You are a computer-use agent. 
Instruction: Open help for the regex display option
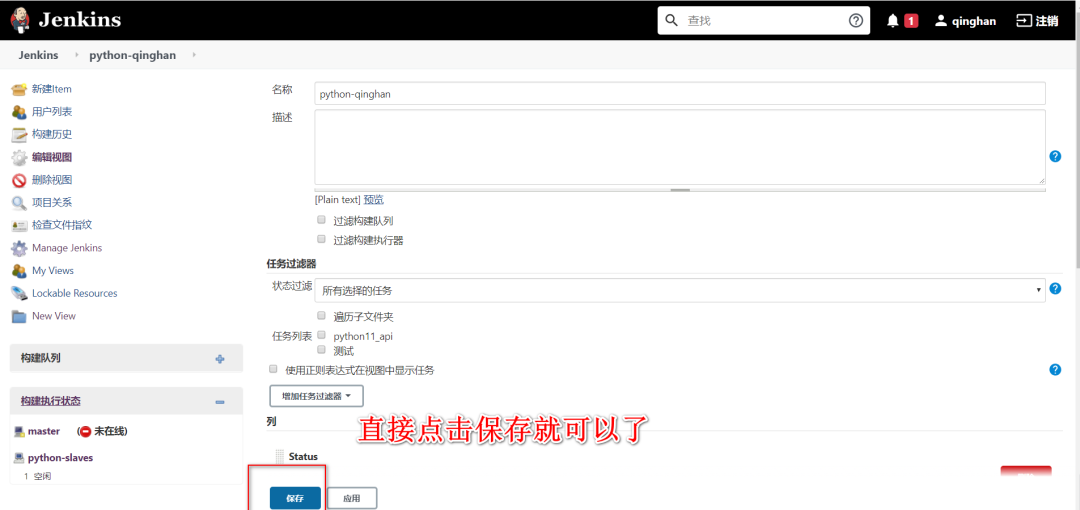(1055, 370)
